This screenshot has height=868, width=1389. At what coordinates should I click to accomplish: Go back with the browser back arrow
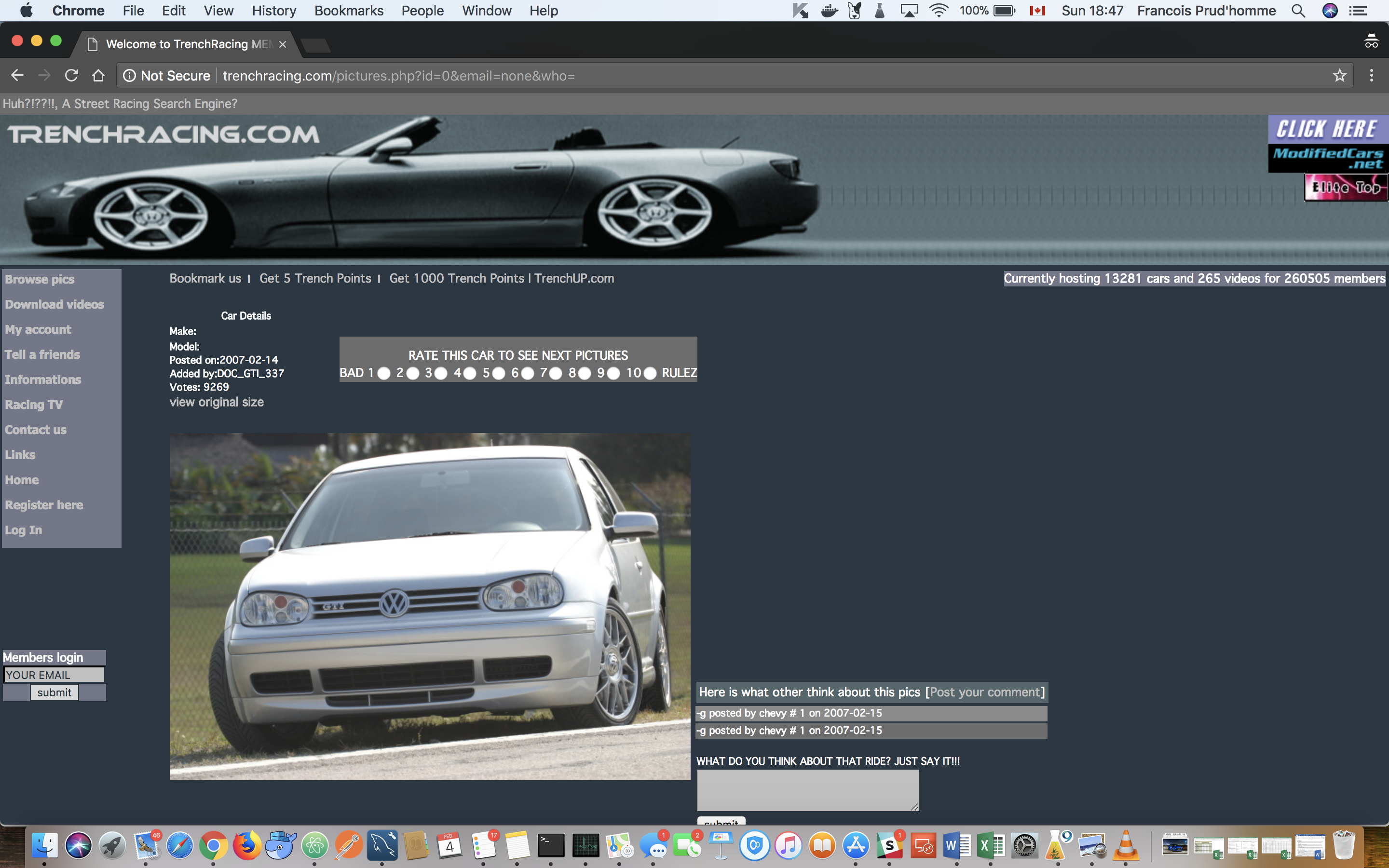click(x=17, y=75)
